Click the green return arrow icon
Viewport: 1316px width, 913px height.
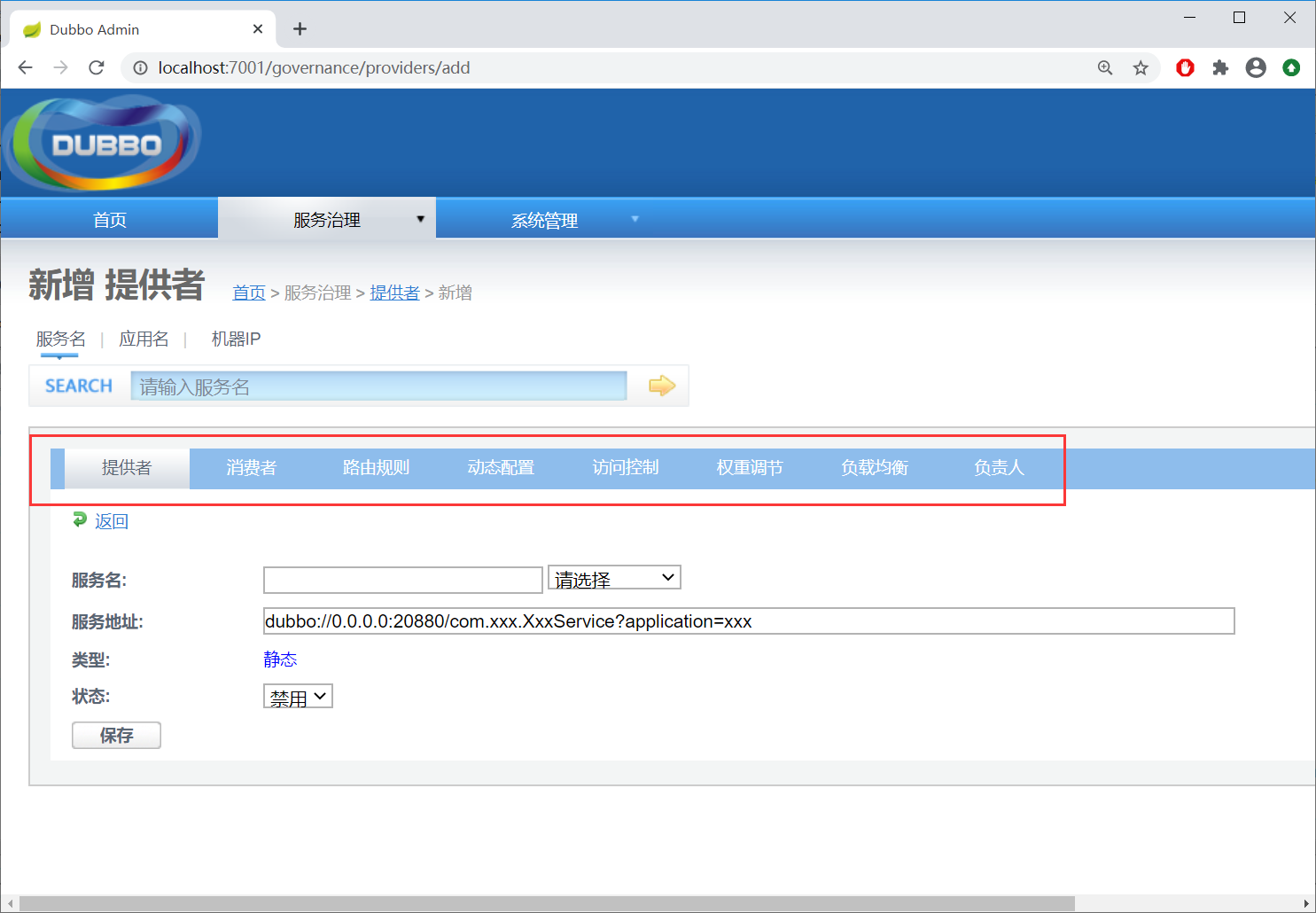(80, 520)
